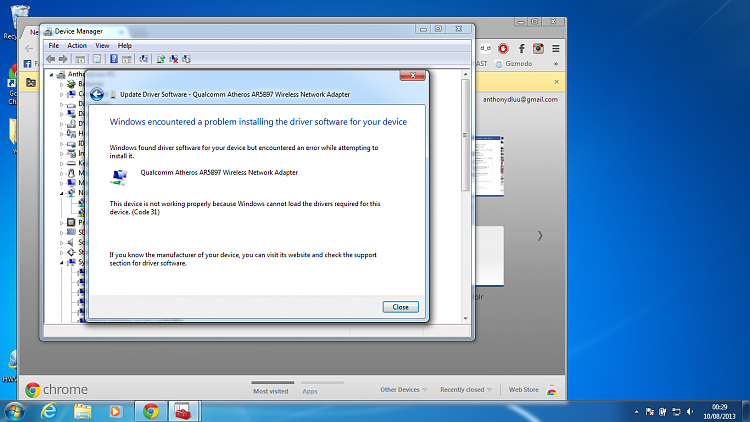Collapse the System devices node
Viewport: 750px width, 422px height.
pos(61,262)
